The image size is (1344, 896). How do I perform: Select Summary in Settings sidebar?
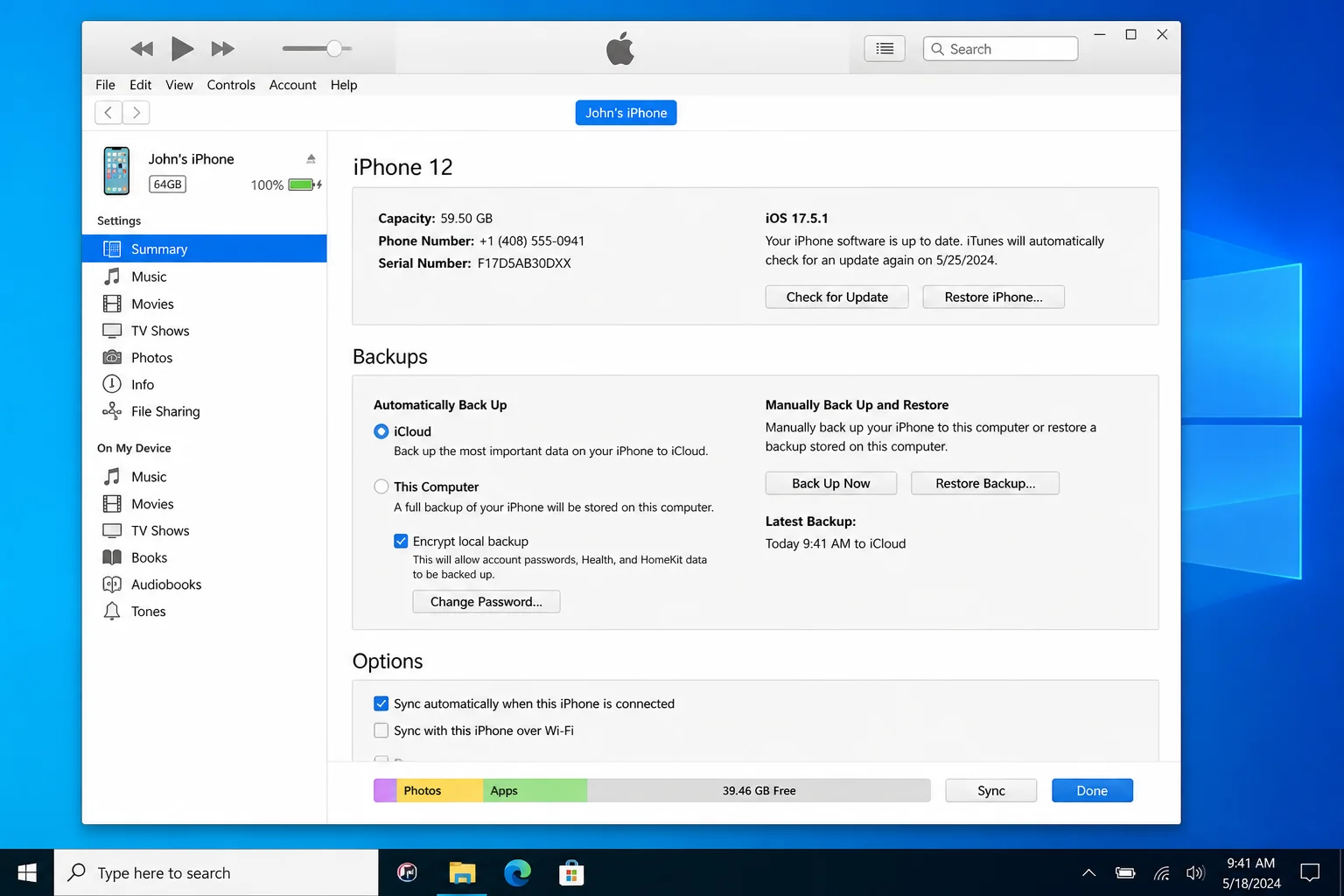(x=205, y=248)
